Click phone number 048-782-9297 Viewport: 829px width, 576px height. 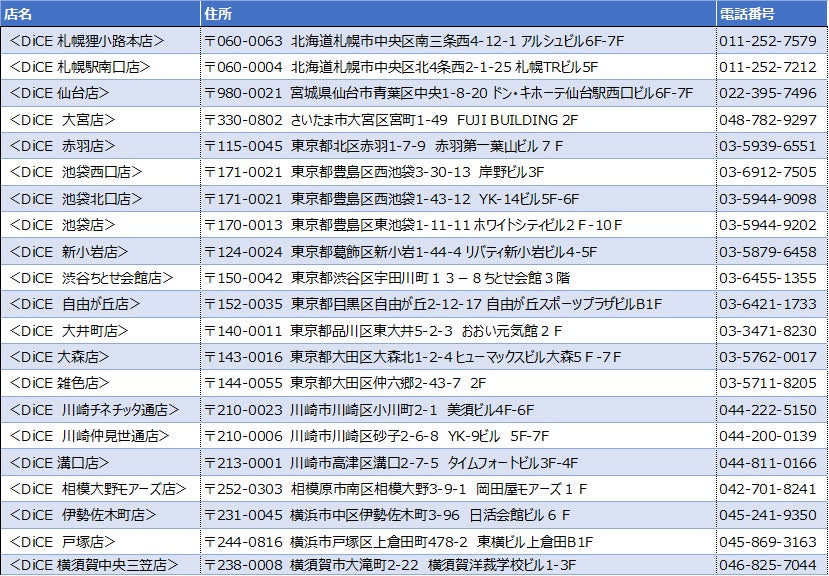(x=772, y=120)
